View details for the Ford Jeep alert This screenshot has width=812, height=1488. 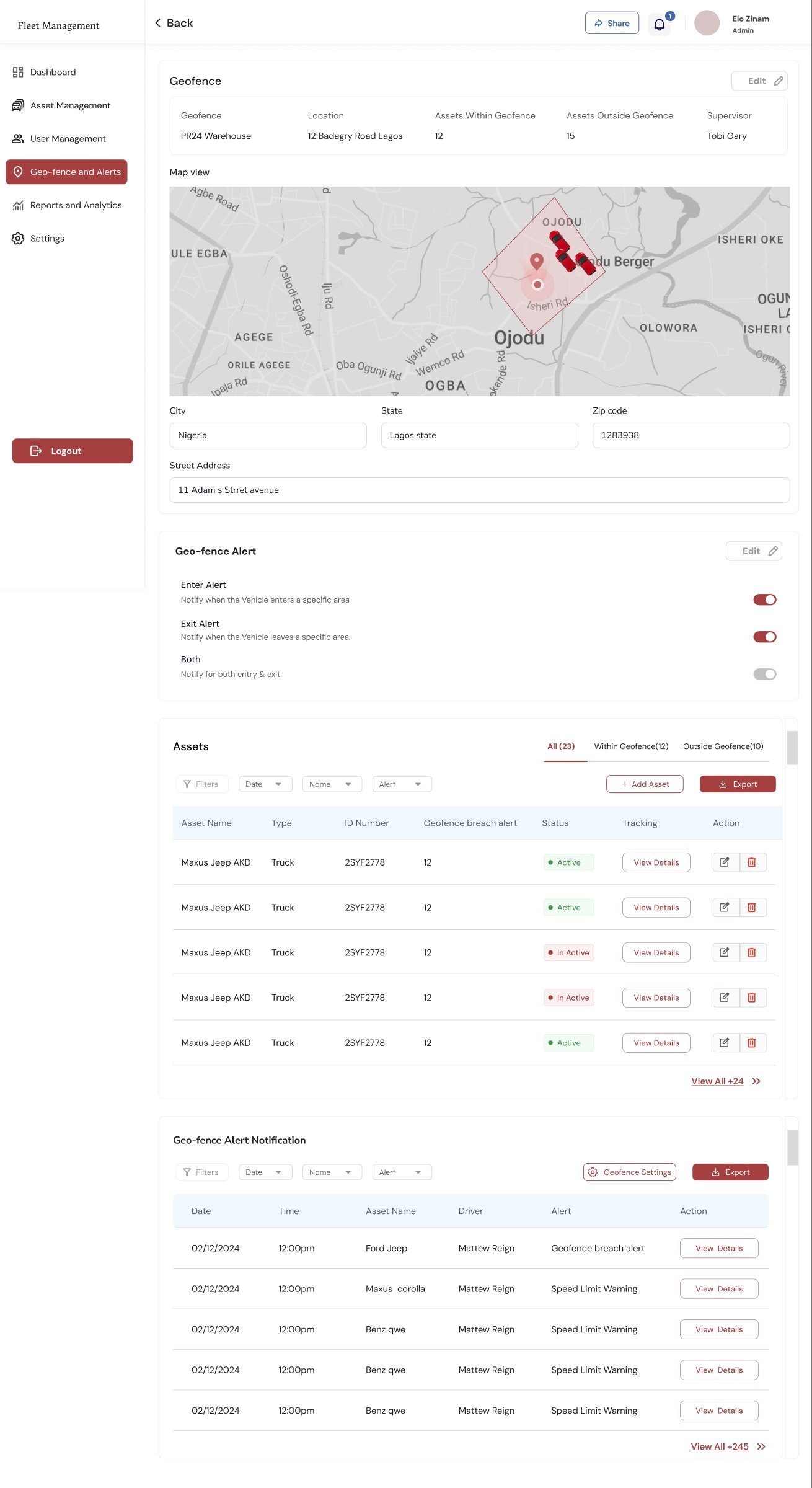tap(719, 1248)
